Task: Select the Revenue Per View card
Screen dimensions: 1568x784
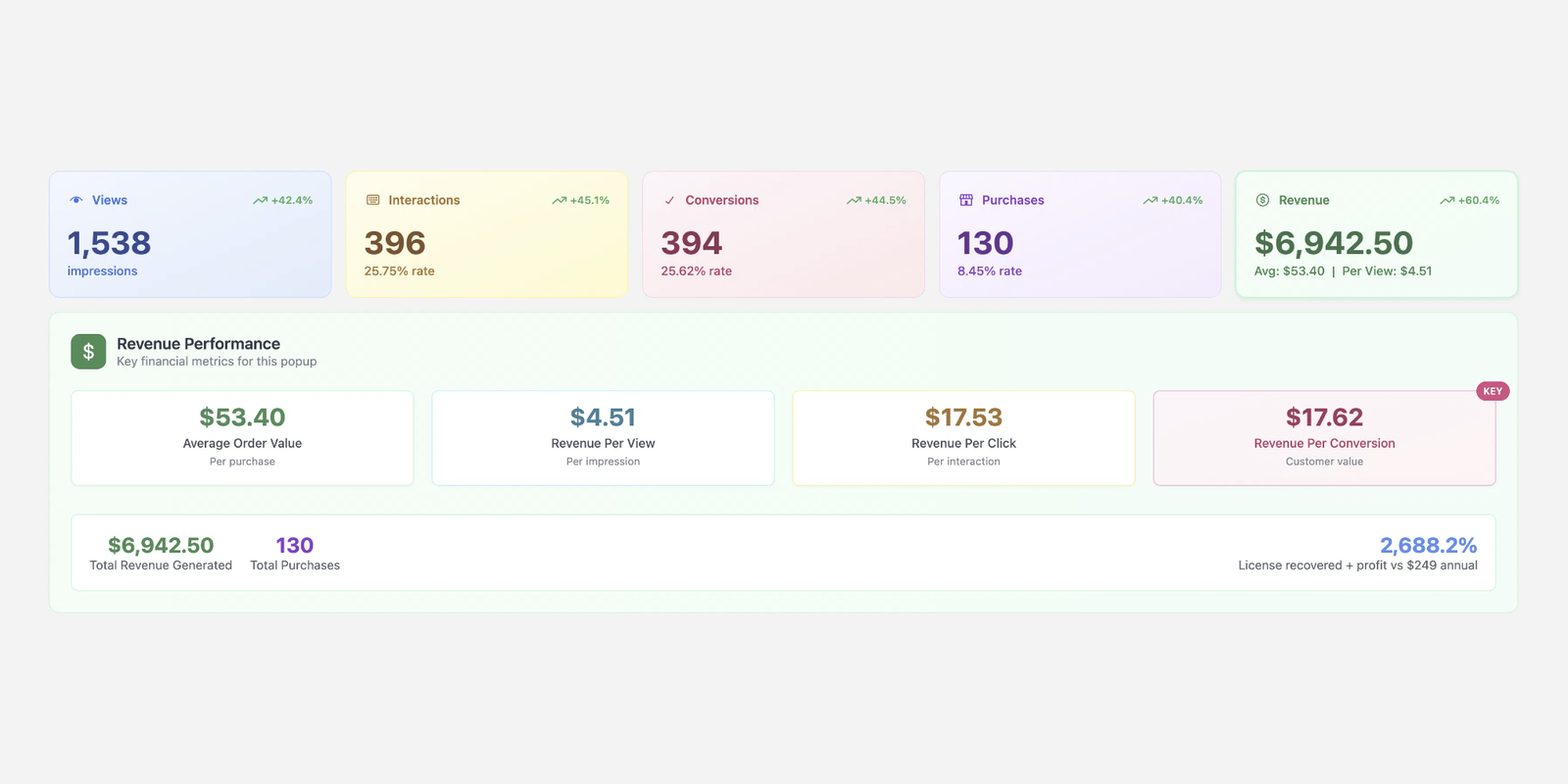Action: [x=603, y=438]
